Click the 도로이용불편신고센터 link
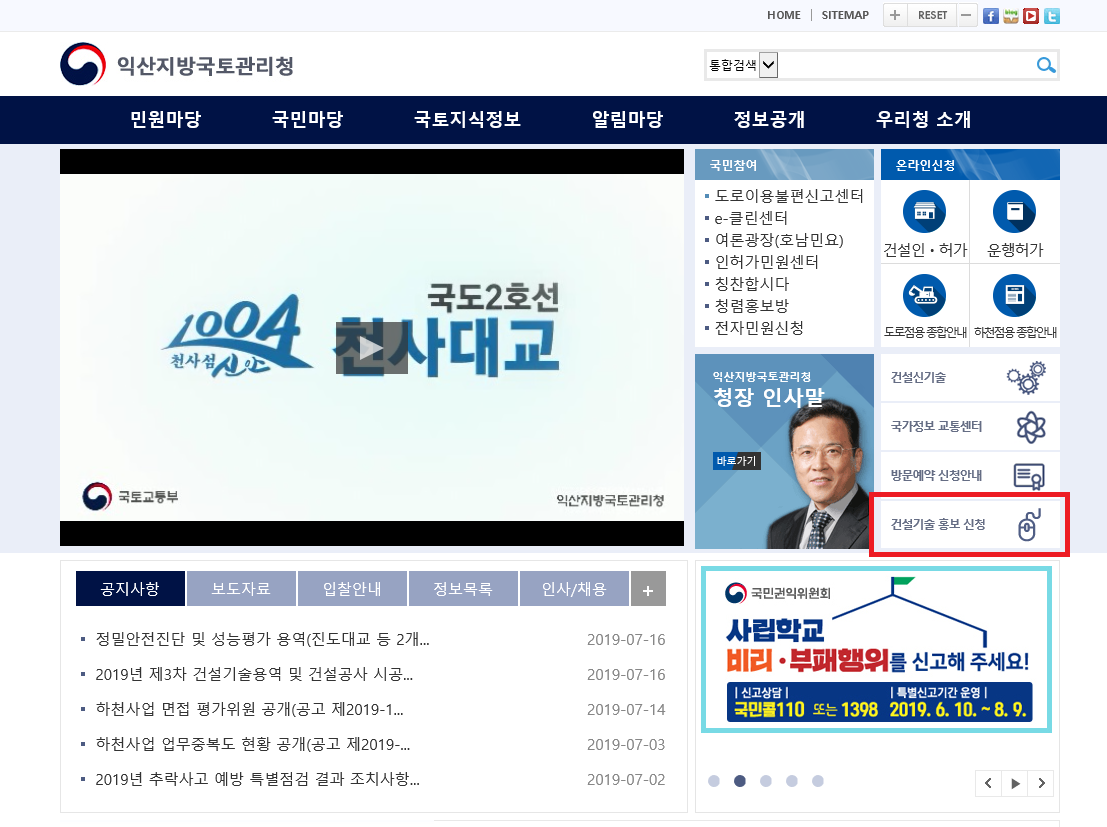The width and height of the screenshot is (1107, 827). [789, 196]
